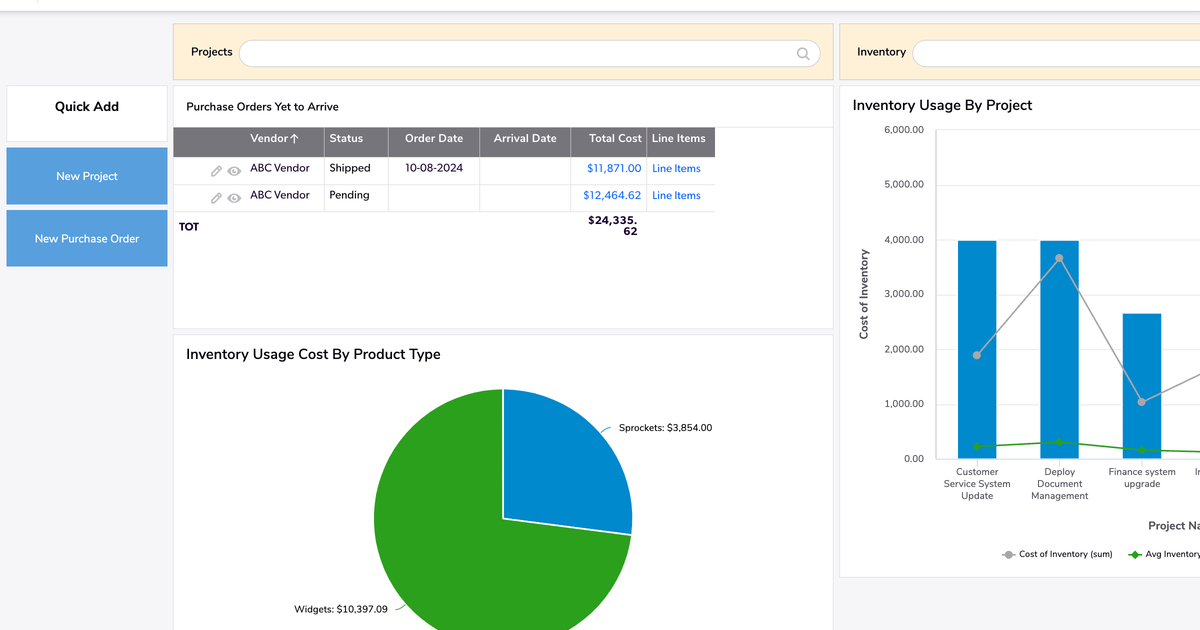Screen dimensions: 1200x630
Task: Click the Quick Add heading
Action: click(x=87, y=107)
